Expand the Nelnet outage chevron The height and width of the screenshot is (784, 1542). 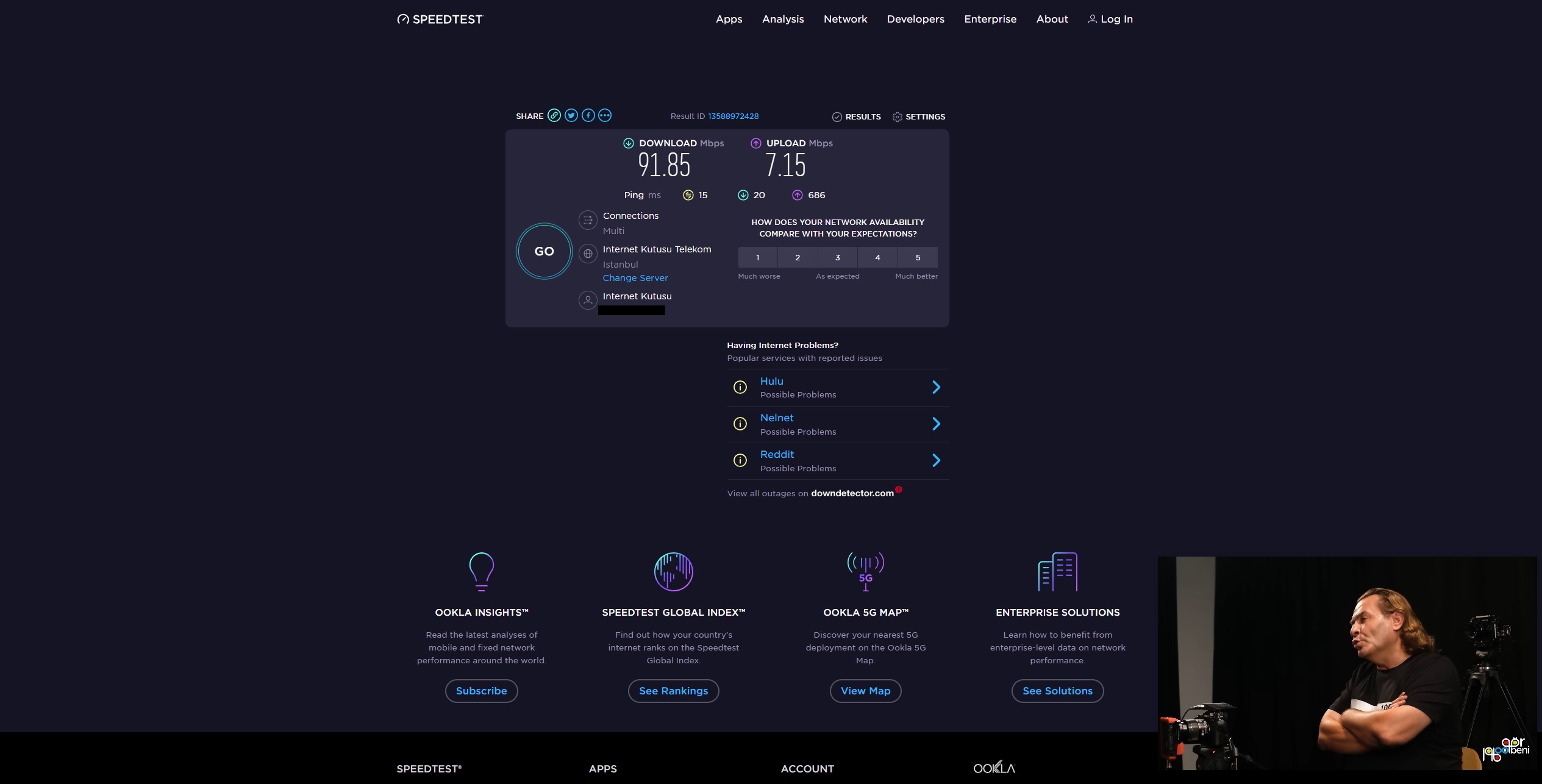pyautogui.click(x=936, y=424)
